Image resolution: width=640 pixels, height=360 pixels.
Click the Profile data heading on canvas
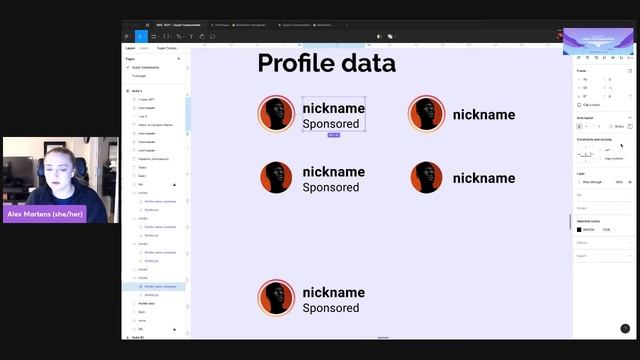coord(327,63)
